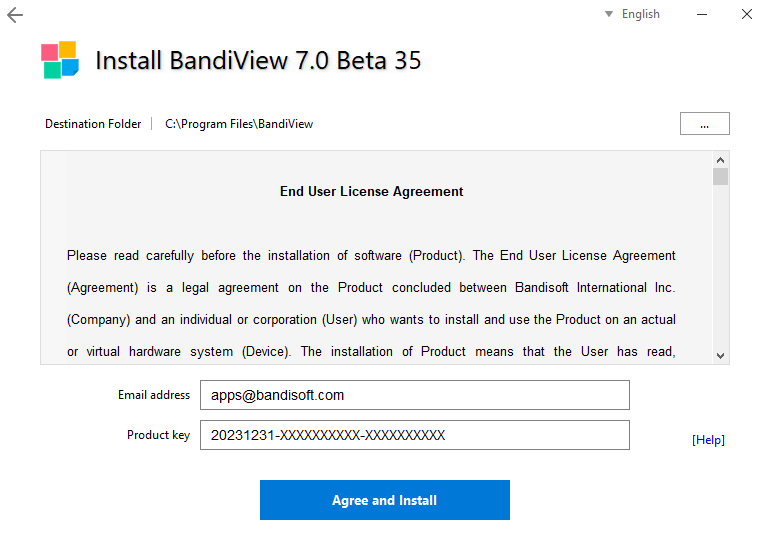Close the BandiView installer window
Screen dimensions: 770x550
tap(746, 14)
